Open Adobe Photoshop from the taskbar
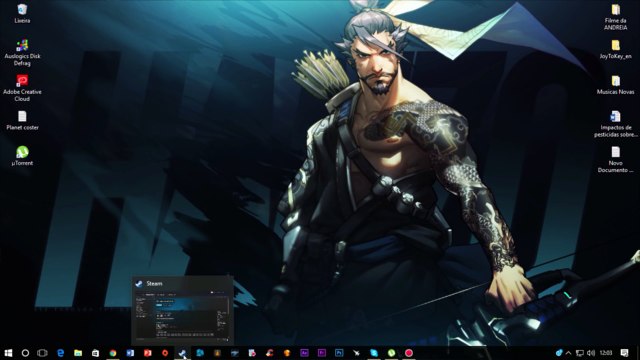 [339, 353]
